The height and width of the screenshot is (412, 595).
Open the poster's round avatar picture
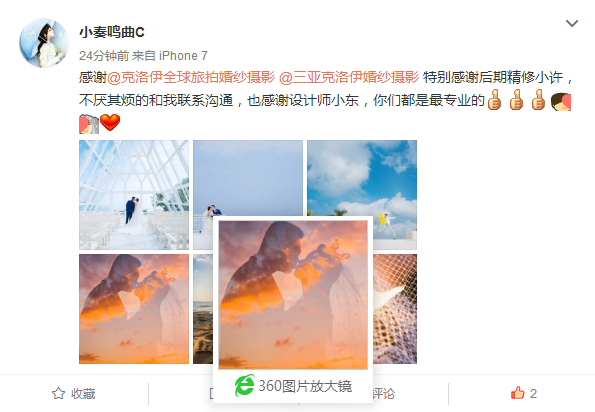coord(44,43)
